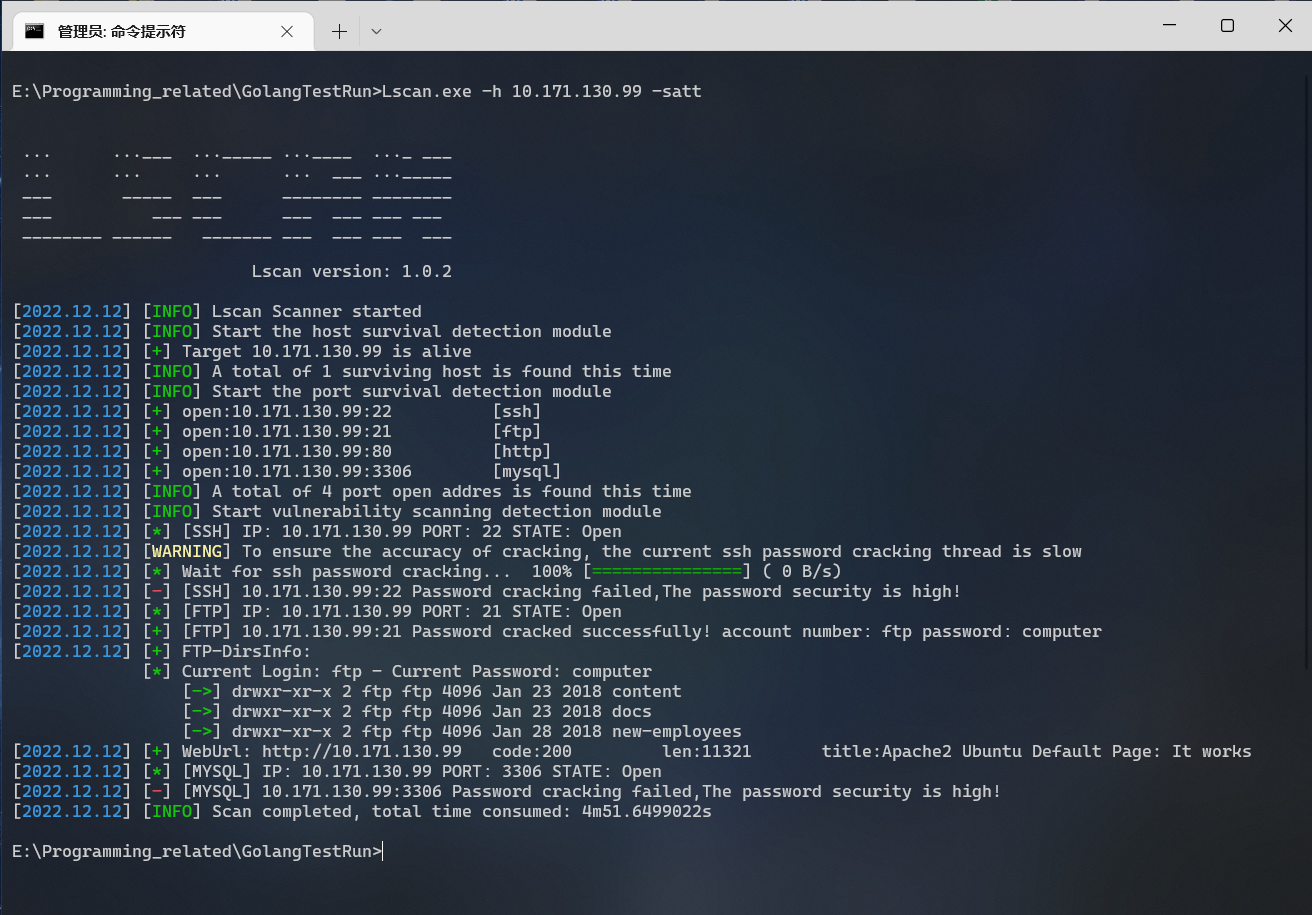Viewport: 1312px width, 915px height.
Task: Maximize the terminal window
Action: point(1227,25)
